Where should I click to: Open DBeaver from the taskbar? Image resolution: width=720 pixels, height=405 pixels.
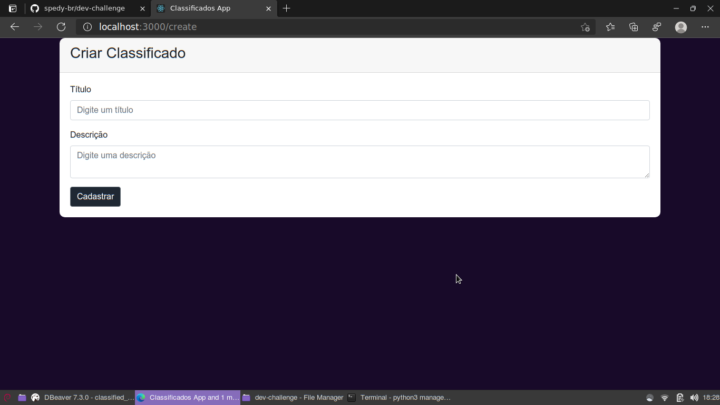pyautogui.click(x=82, y=397)
